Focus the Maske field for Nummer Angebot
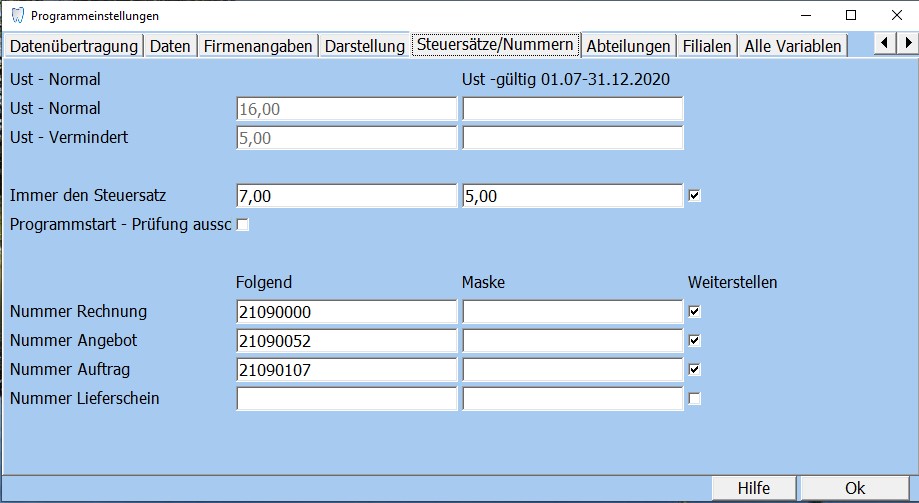Image resolution: width=919 pixels, height=503 pixels. tap(572, 341)
